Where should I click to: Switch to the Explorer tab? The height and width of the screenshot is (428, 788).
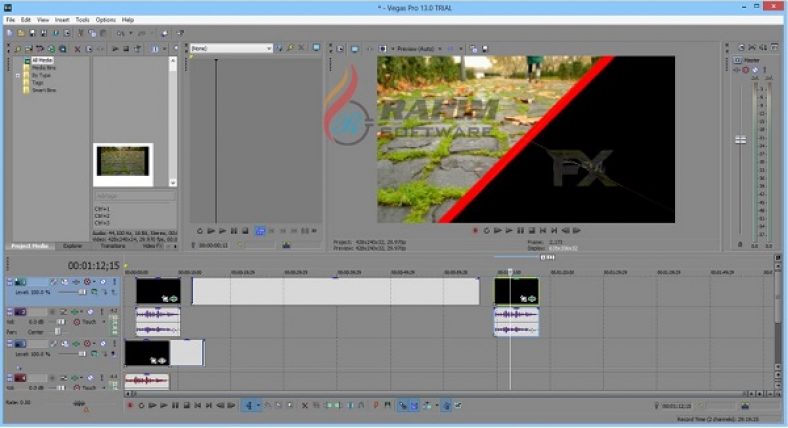[x=72, y=245]
